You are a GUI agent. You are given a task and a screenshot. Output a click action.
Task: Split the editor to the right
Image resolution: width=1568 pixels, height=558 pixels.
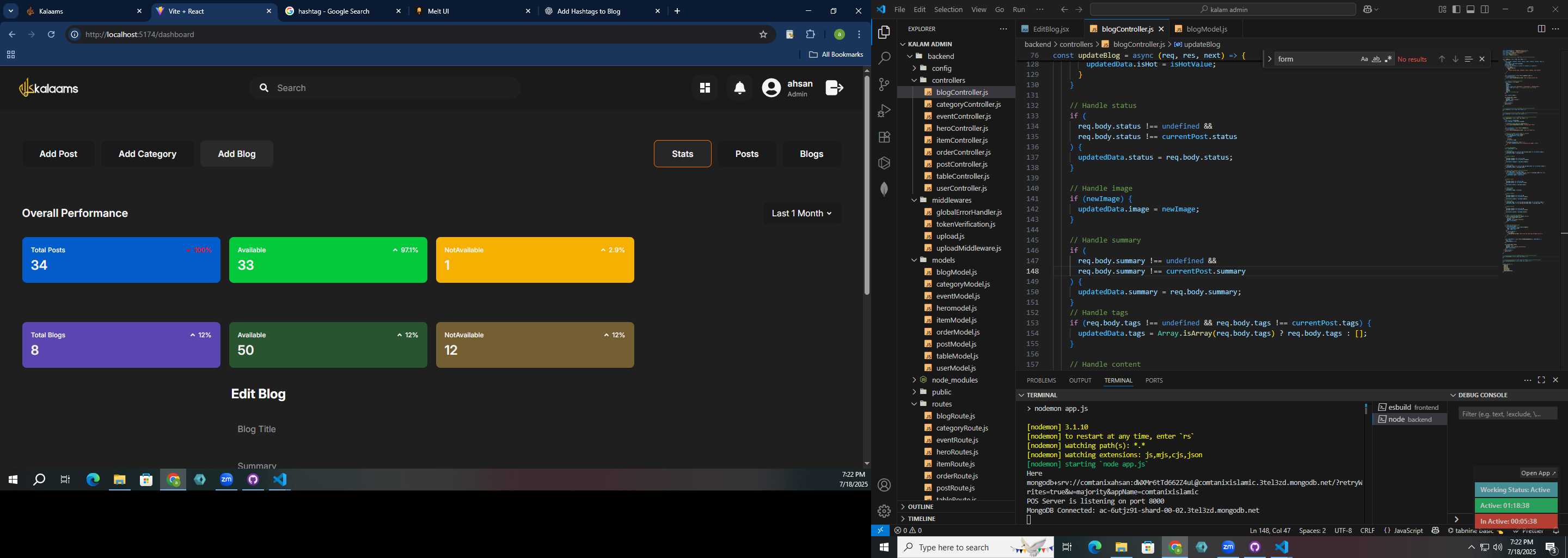coord(1541,29)
